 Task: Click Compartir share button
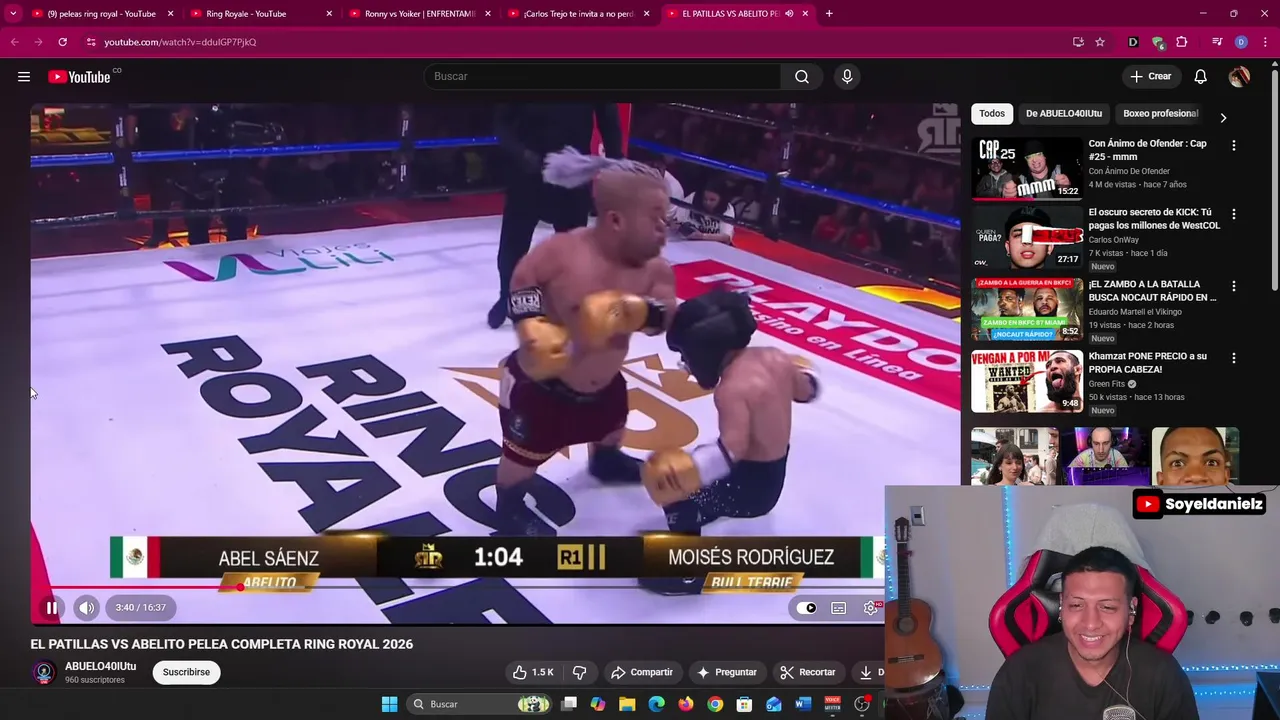tap(642, 672)
